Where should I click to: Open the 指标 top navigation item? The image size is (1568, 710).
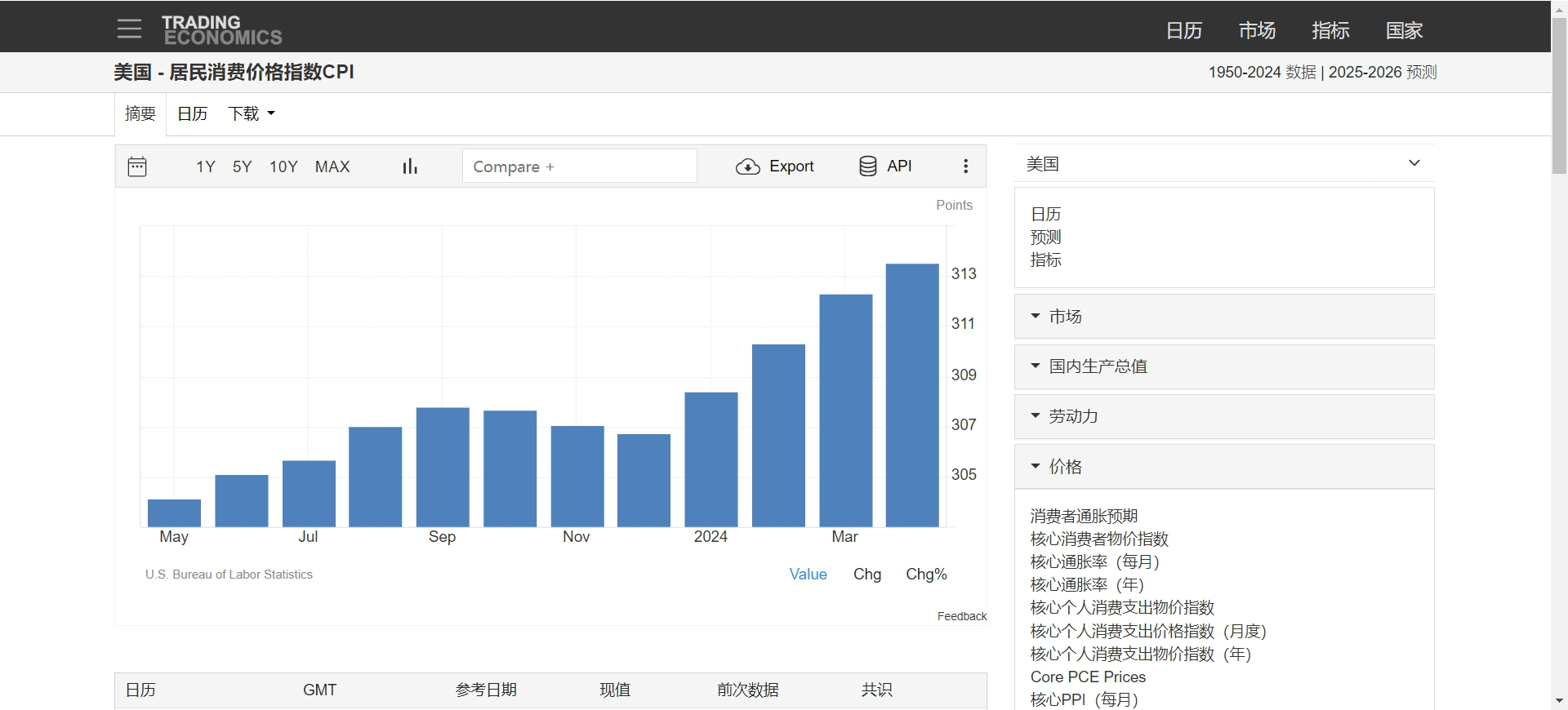(1330, 31)
